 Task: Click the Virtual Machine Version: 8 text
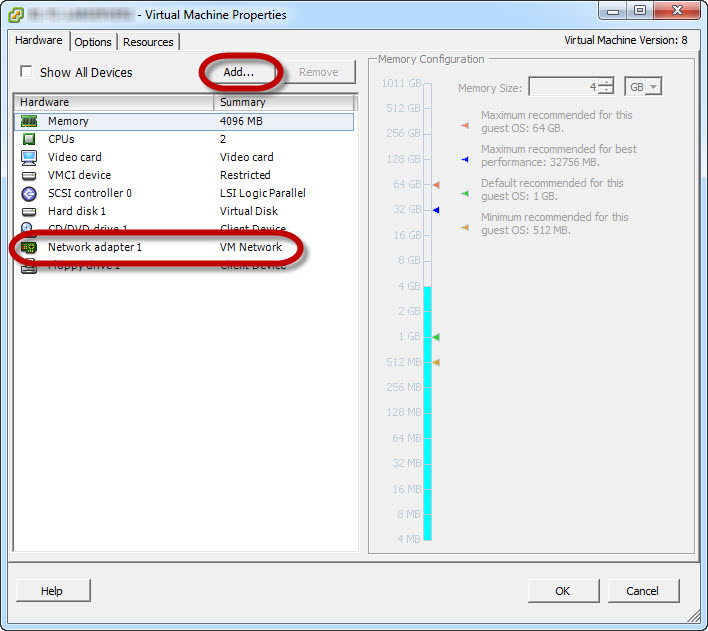(x=626, y=40)
